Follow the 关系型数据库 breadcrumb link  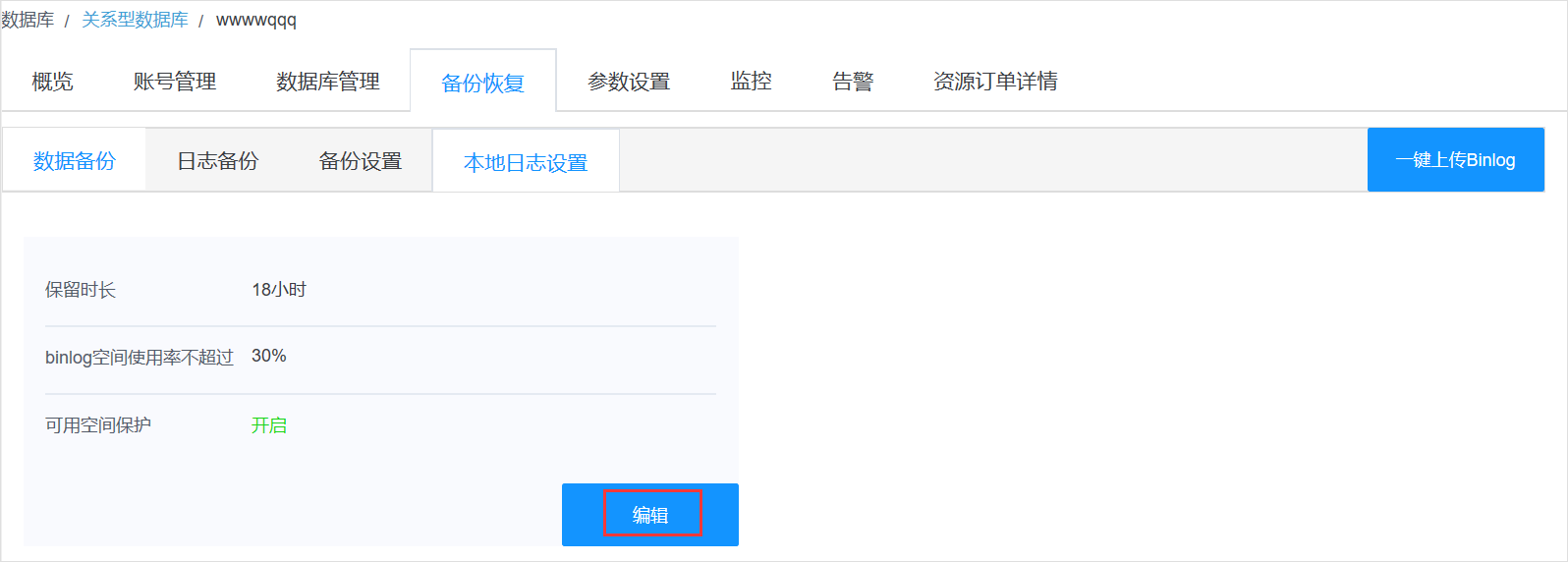[x=136, y=20]
